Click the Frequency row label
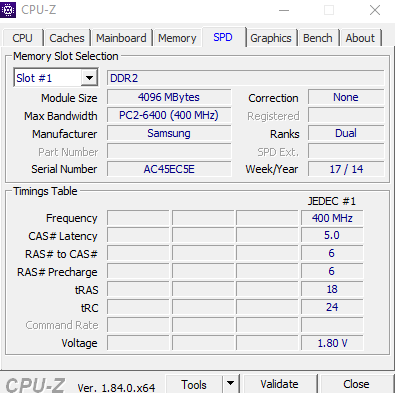The width and height of the screenshot is (395, 393). (72, 218)
